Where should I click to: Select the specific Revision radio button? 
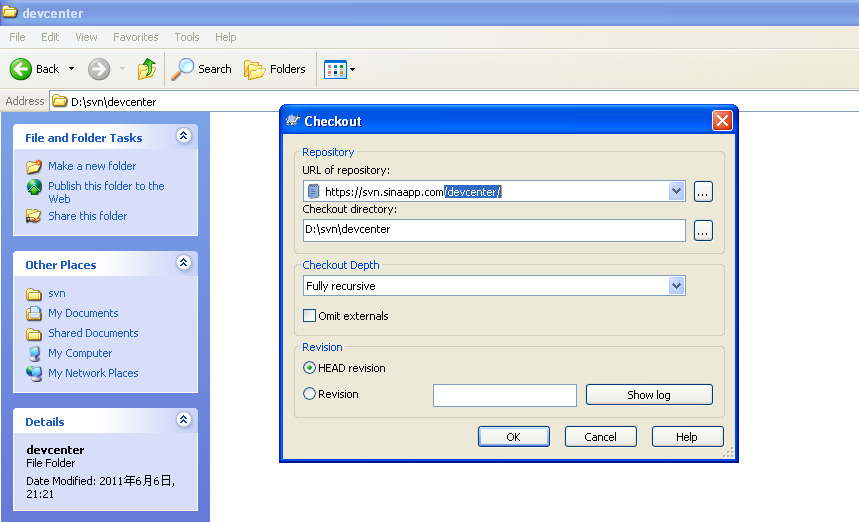click(x=310, y=394)
